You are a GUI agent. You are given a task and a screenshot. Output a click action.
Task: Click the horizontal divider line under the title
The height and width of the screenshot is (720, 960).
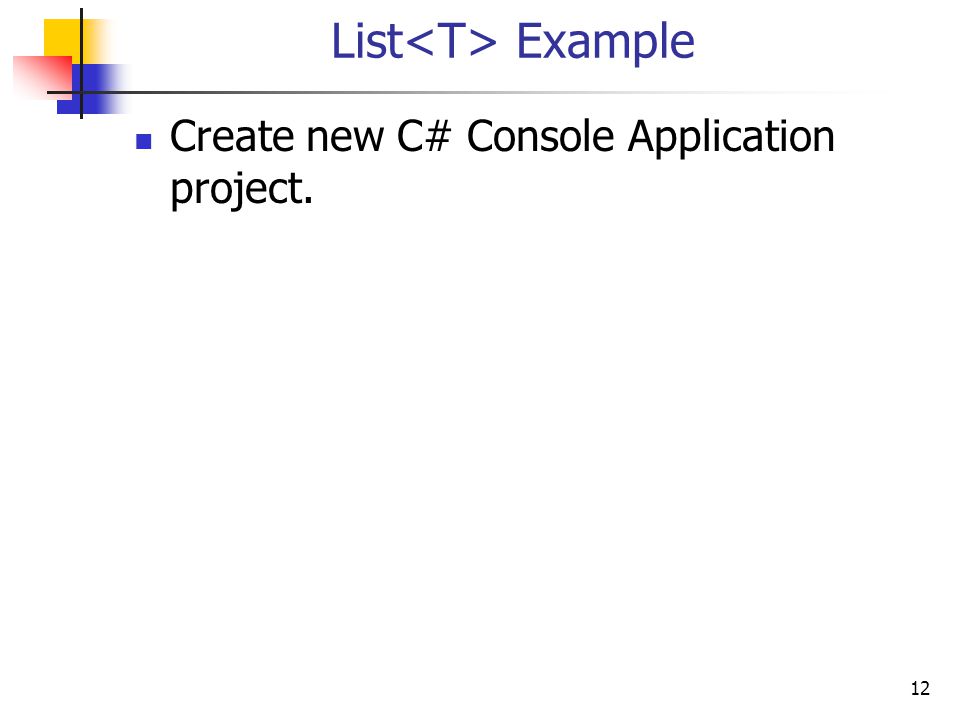465,92
